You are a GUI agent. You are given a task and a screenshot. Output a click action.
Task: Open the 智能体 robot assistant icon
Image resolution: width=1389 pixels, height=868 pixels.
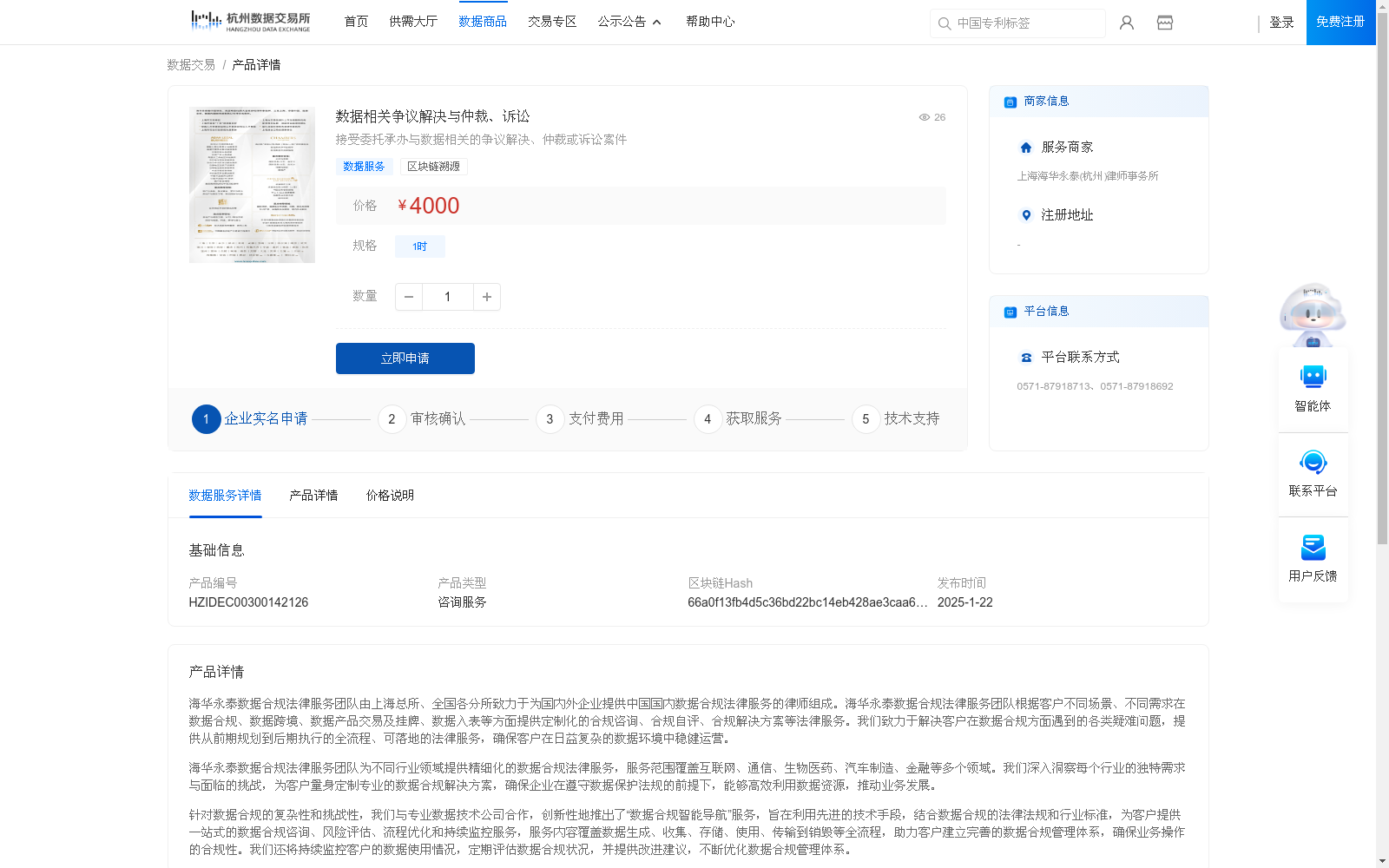pos(1313,377)
